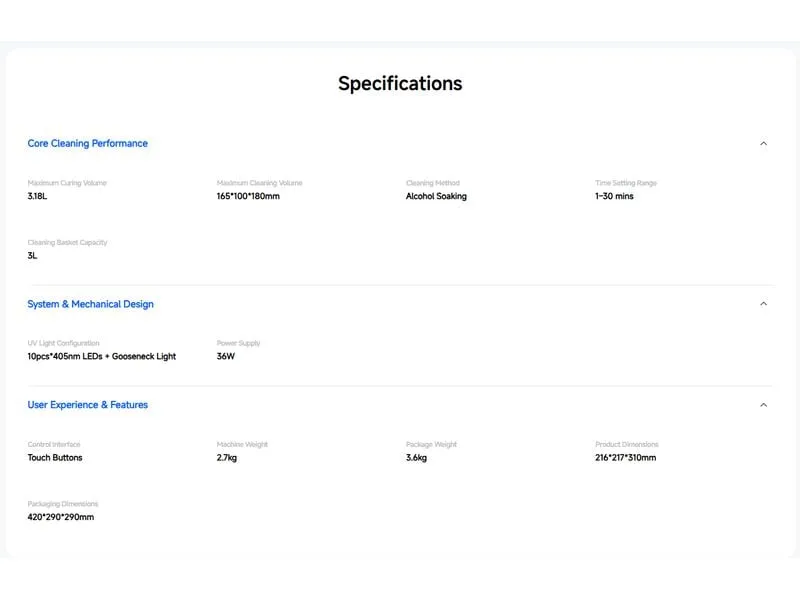Select the 2.7kg machine weight value
Viewport: 800px width, 600px height.
(227, 458)
